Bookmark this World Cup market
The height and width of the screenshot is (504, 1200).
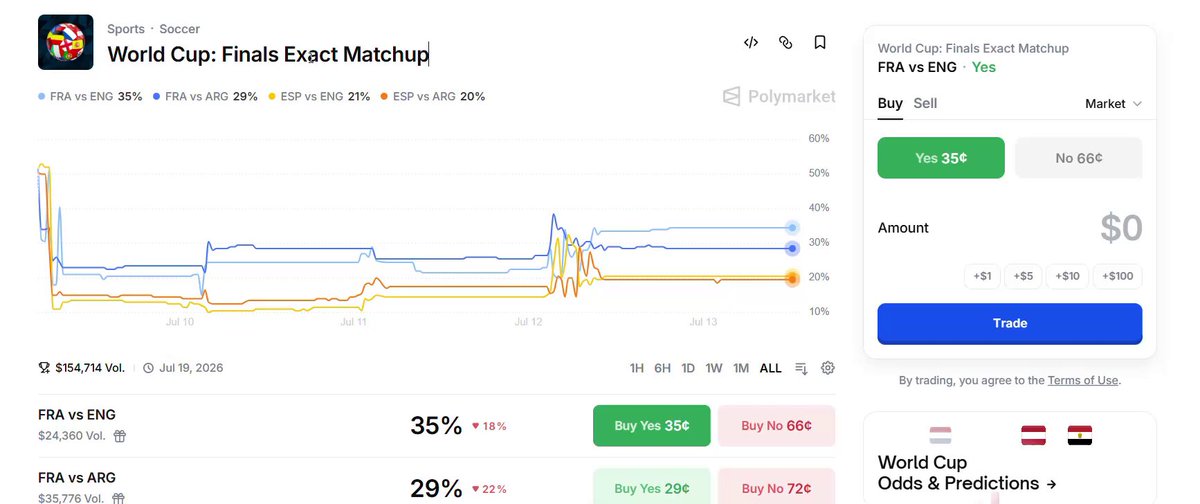click(x=820, y=42)
